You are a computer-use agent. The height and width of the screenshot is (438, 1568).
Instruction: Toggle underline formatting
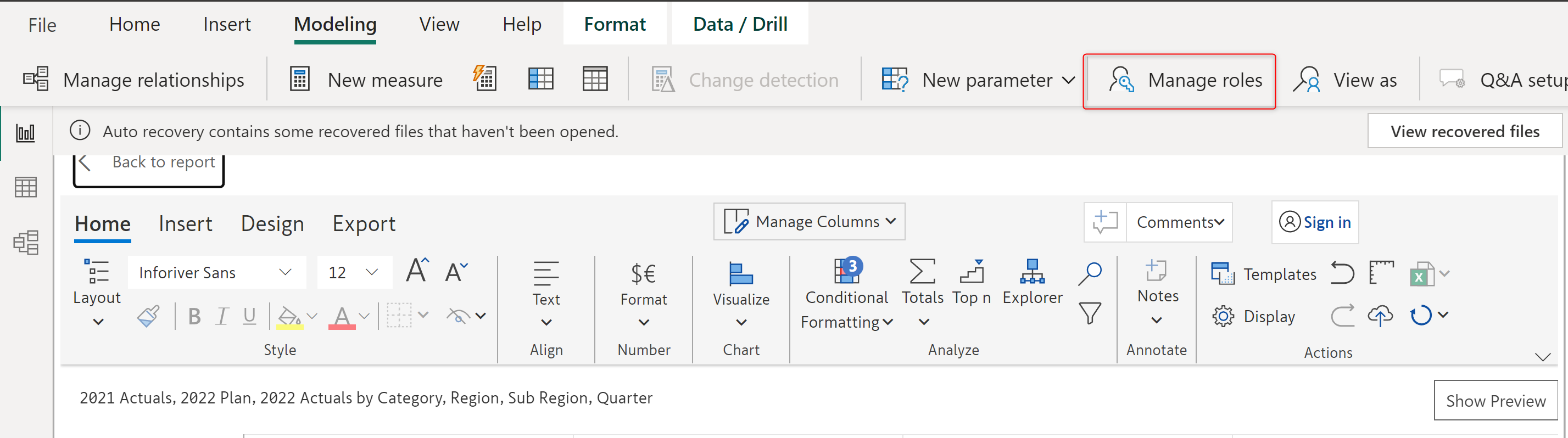click(x=249, y=316)
